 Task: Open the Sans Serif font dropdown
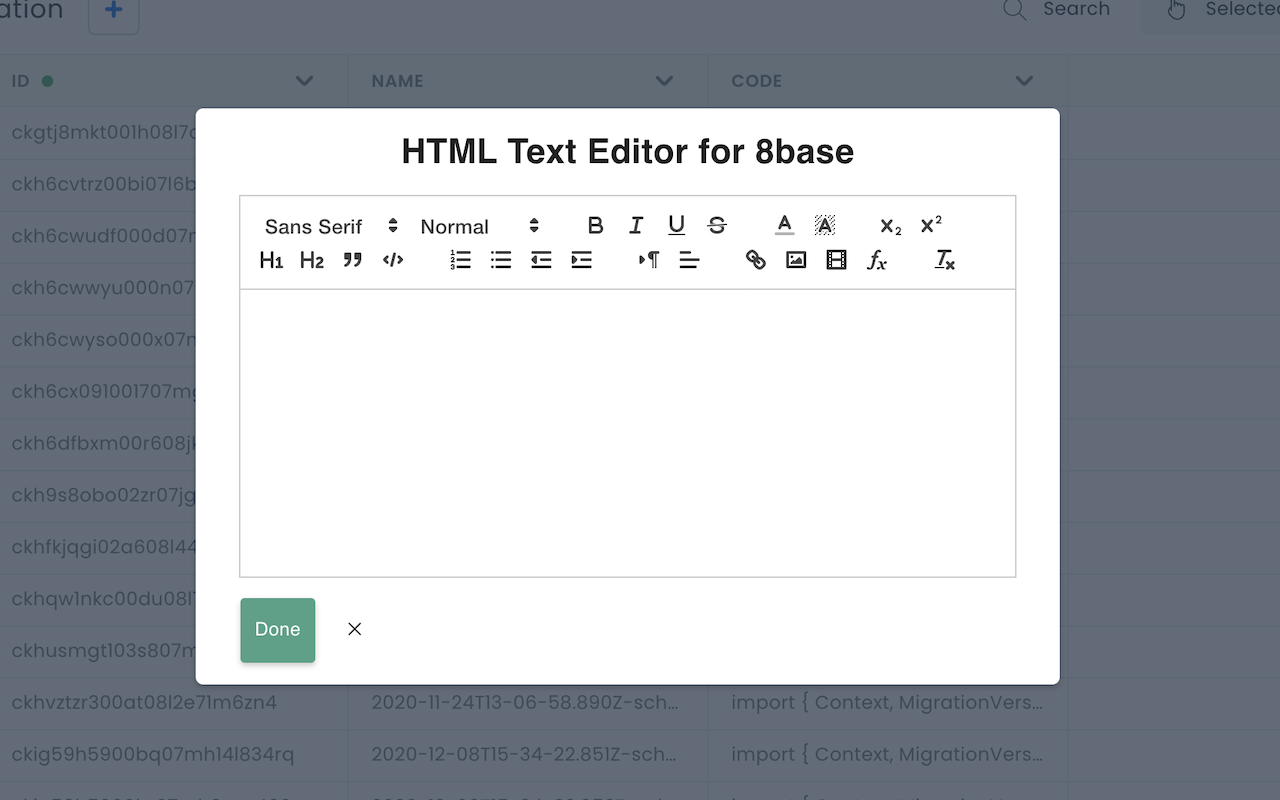point(331,226)
